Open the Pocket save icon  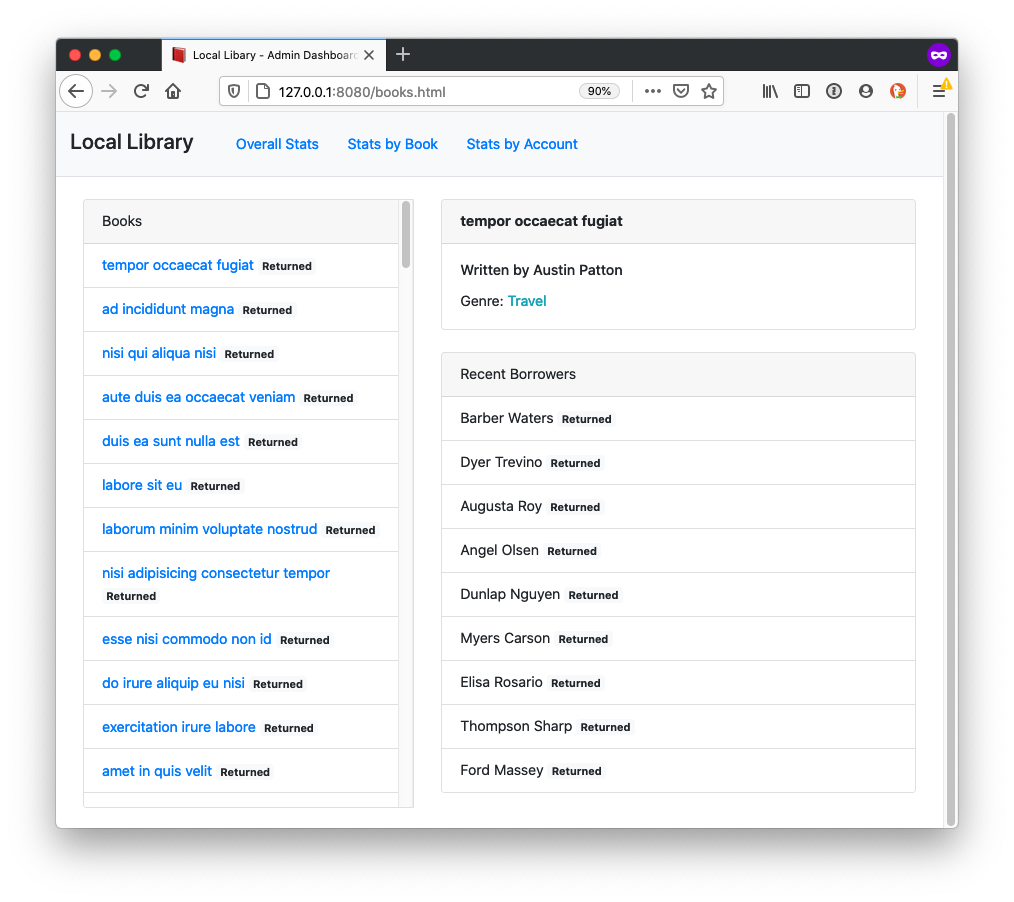pos(681,91)
